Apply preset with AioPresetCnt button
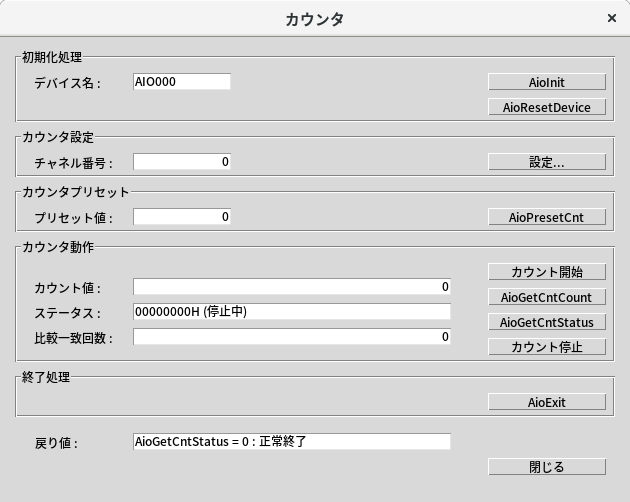 point(547,216)
